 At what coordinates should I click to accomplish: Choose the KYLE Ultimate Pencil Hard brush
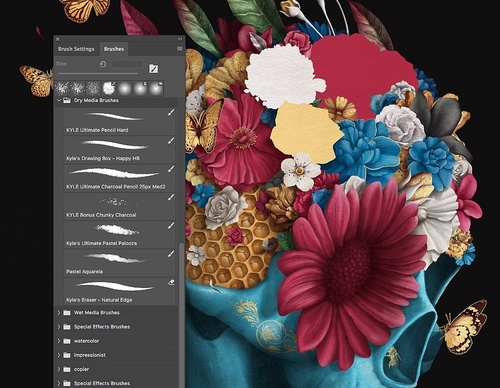click(x=119, y=121)
